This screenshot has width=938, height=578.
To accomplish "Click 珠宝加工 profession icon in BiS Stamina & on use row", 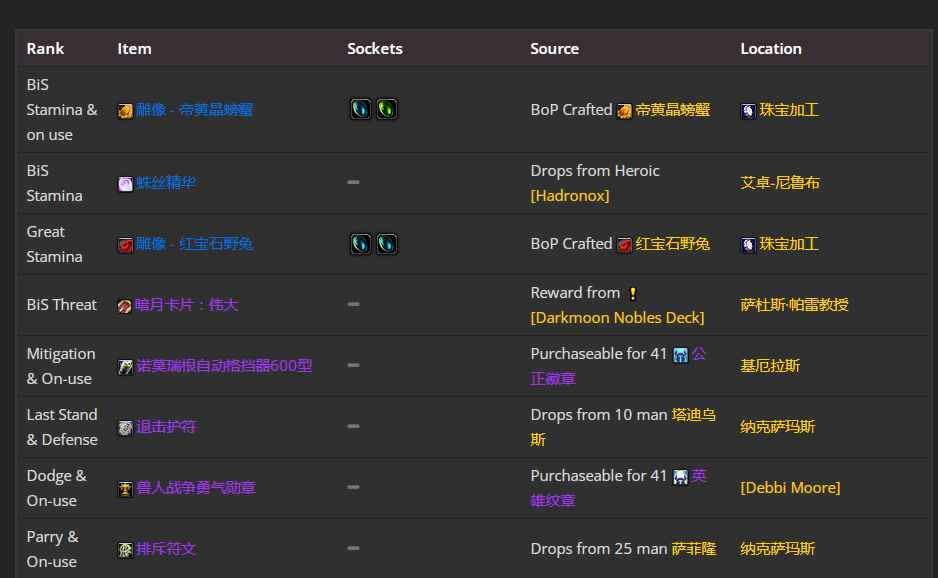I will pyautogui.click(x=748, y=111).
